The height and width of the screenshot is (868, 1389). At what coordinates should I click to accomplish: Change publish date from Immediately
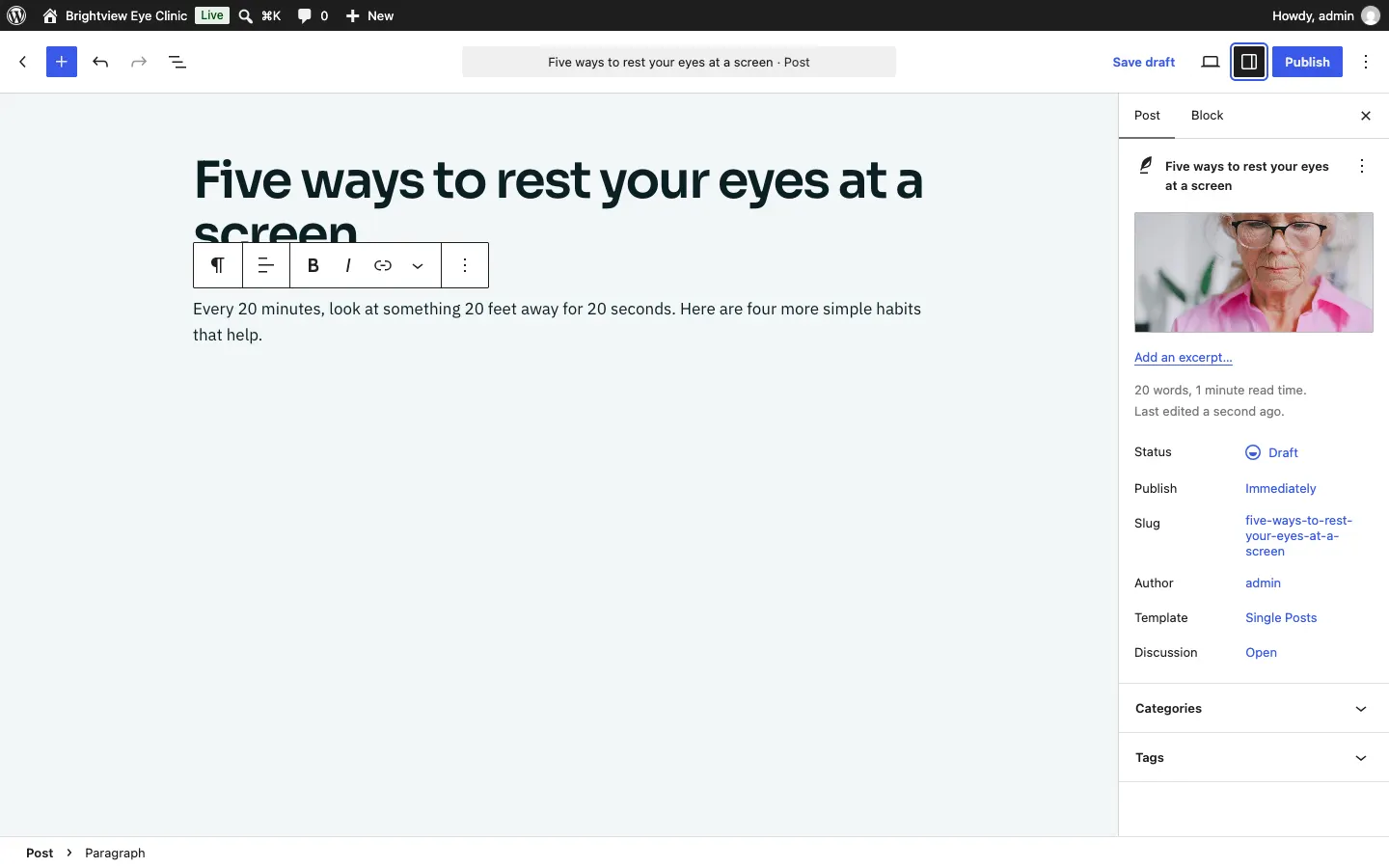[1281, 489]
